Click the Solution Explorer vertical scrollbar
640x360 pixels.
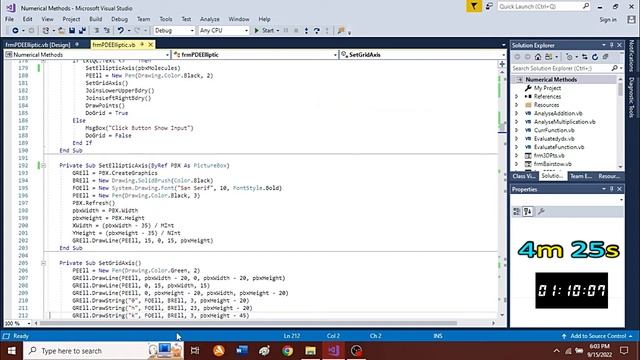click(620, 89)
